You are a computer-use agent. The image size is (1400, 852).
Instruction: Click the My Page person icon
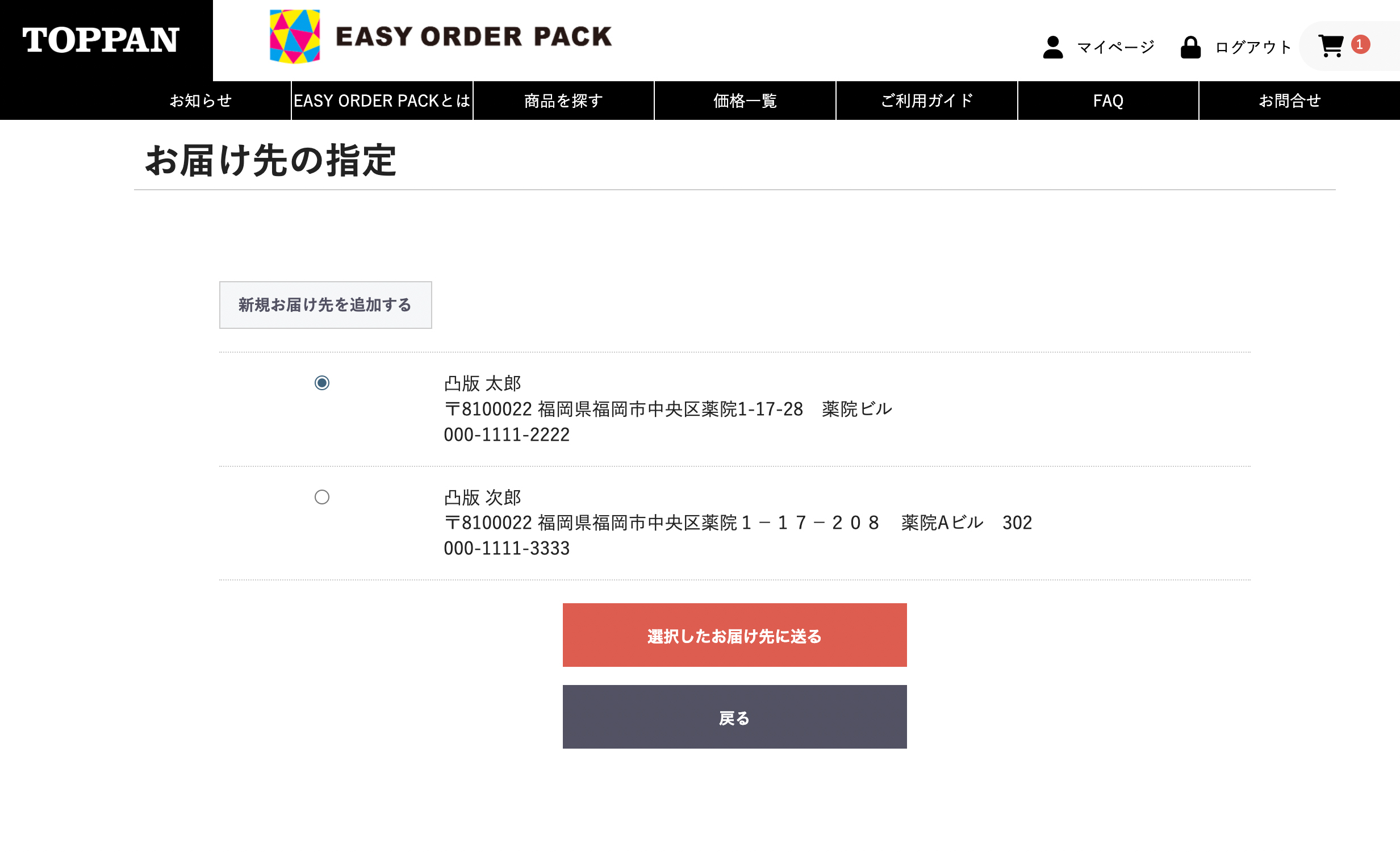tap(1053, 47)
